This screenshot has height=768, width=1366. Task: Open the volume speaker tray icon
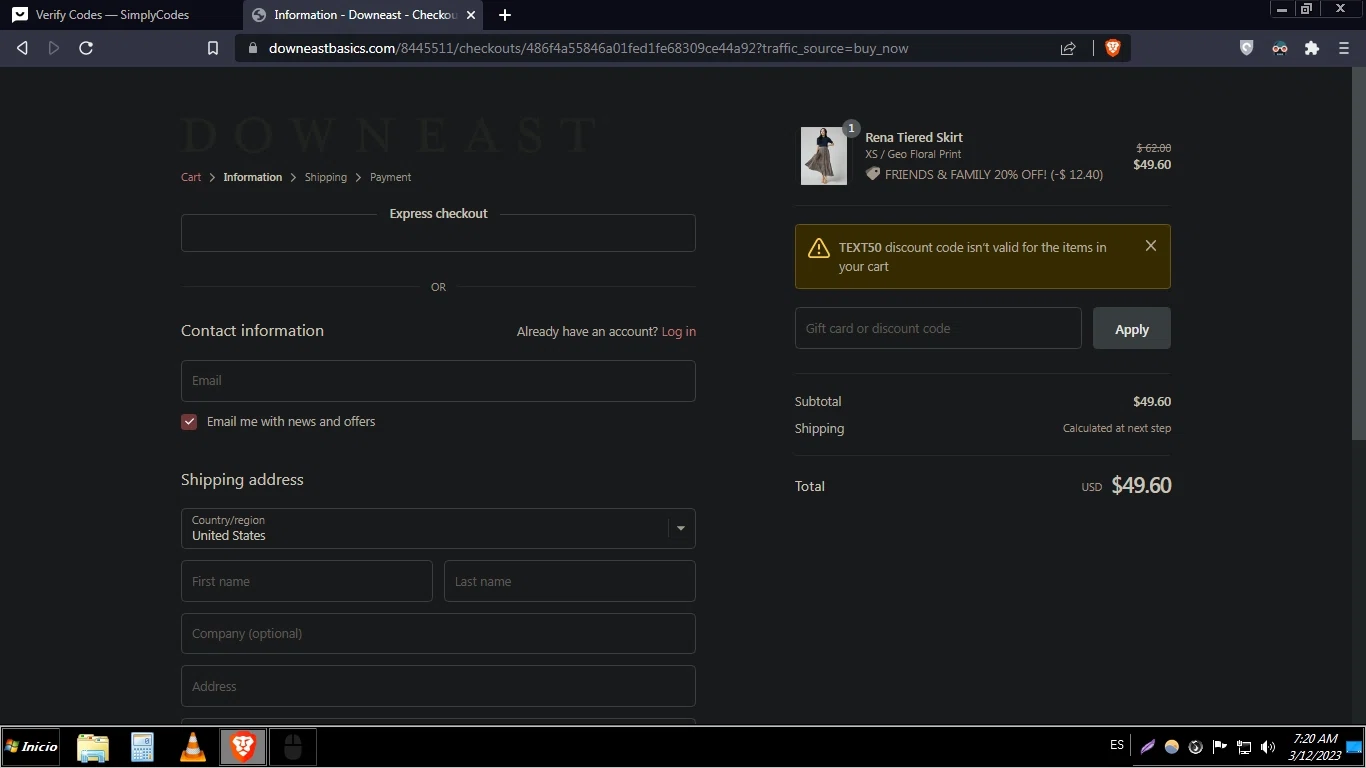pyautogui.click(x=1268, y=747)
